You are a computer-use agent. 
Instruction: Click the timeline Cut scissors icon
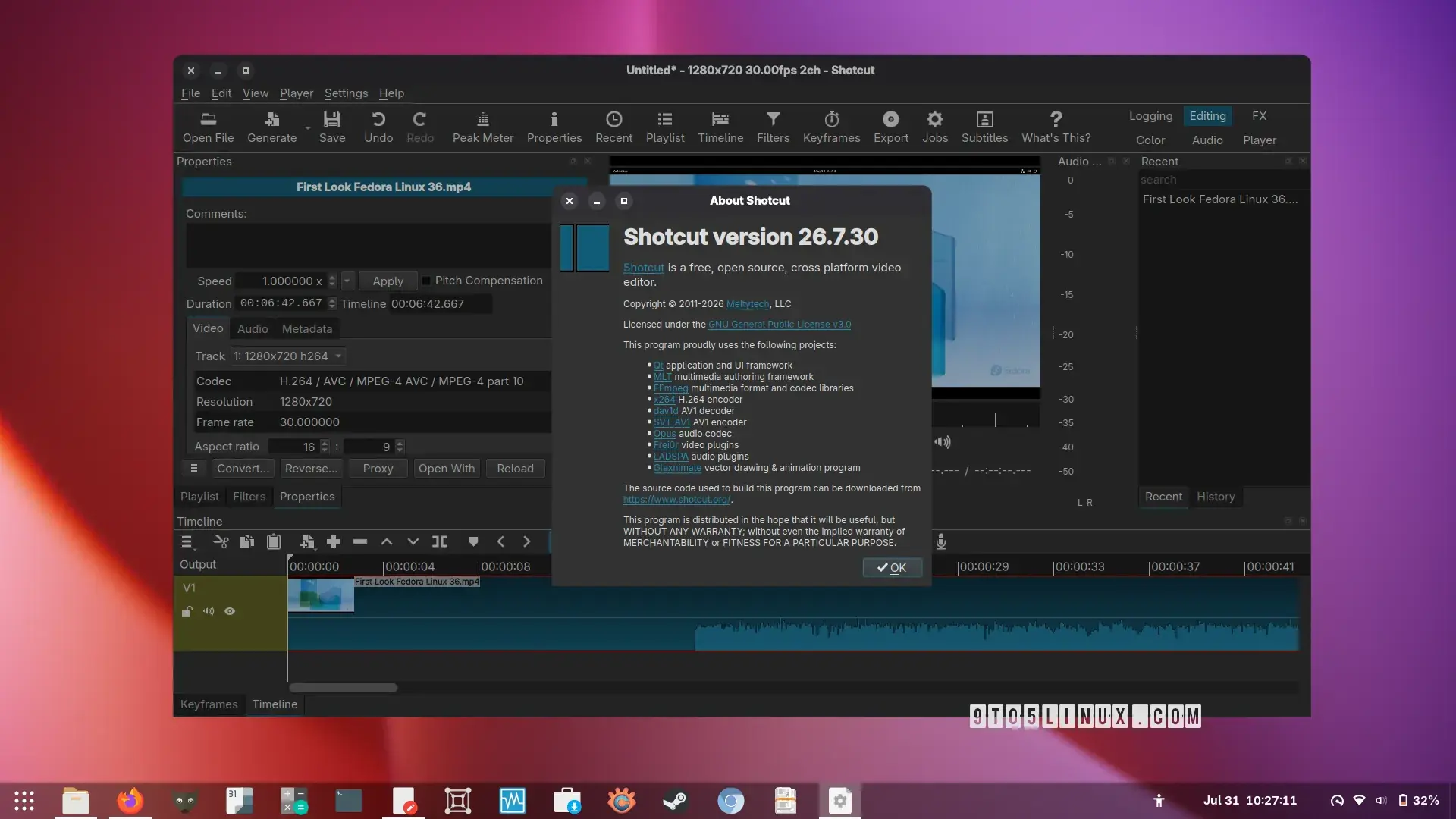(221, 541)
